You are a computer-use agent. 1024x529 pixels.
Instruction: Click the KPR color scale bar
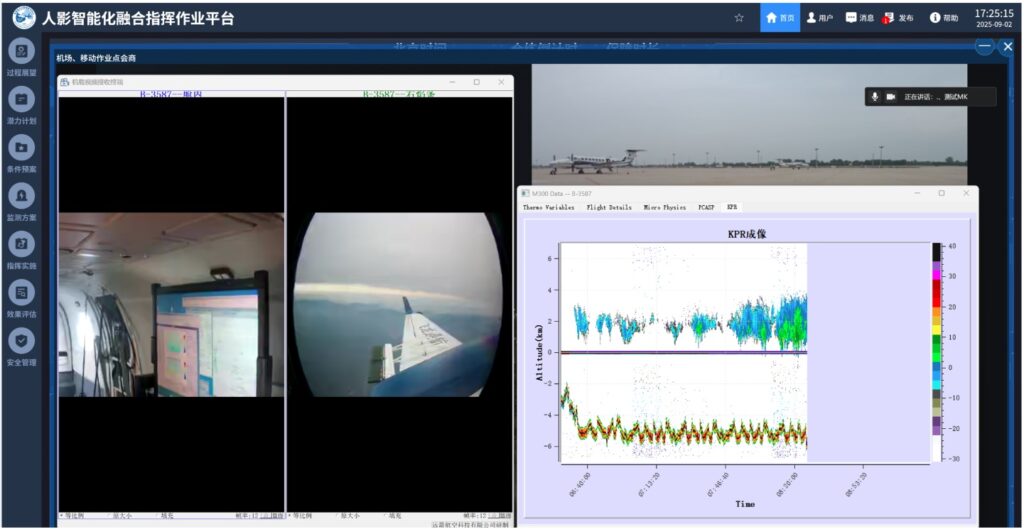[936, 352]
